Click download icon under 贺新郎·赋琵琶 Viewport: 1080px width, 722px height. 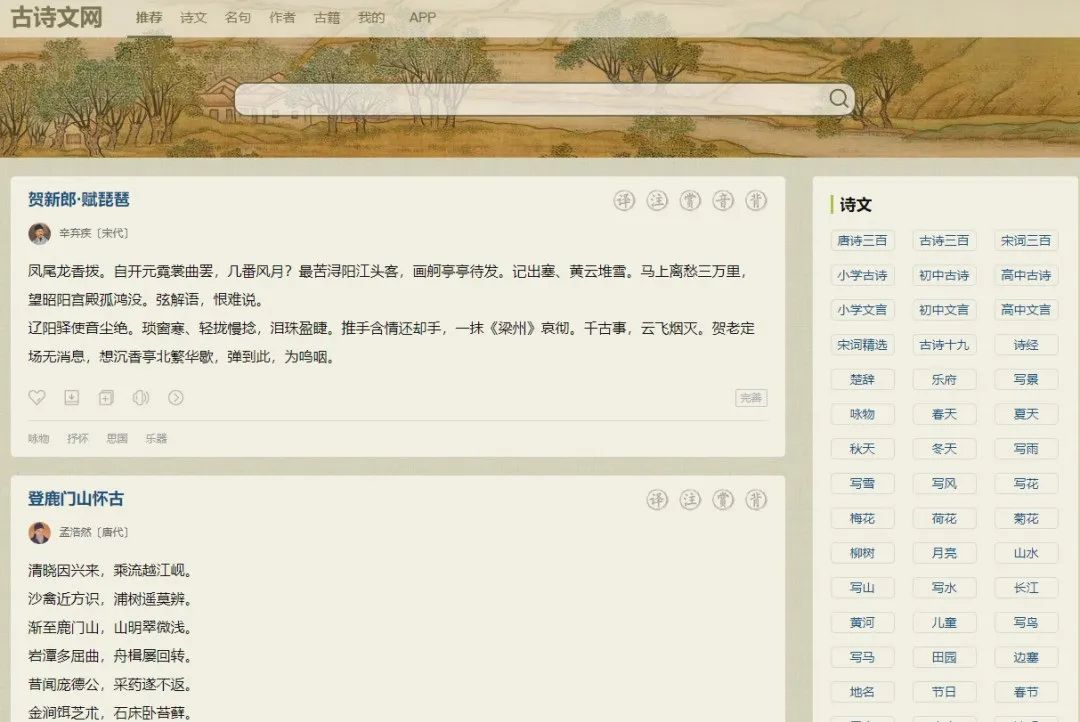pyautogui.click(x=72, y=398)
